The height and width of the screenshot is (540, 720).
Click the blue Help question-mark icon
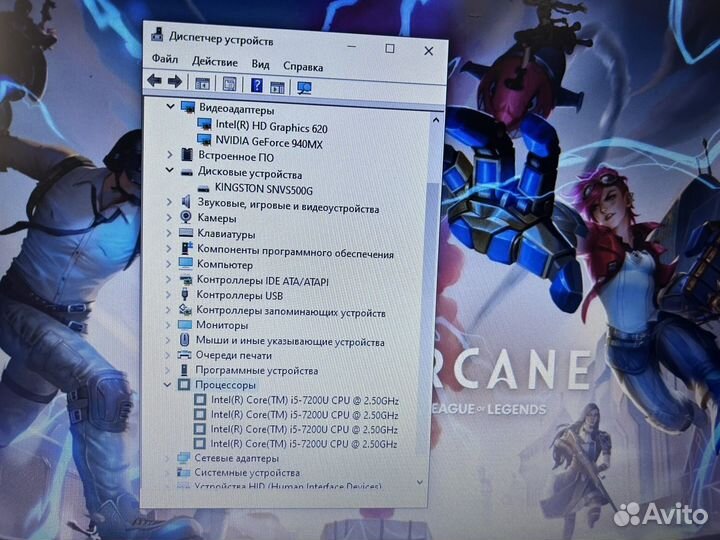[x=257, y=85]
